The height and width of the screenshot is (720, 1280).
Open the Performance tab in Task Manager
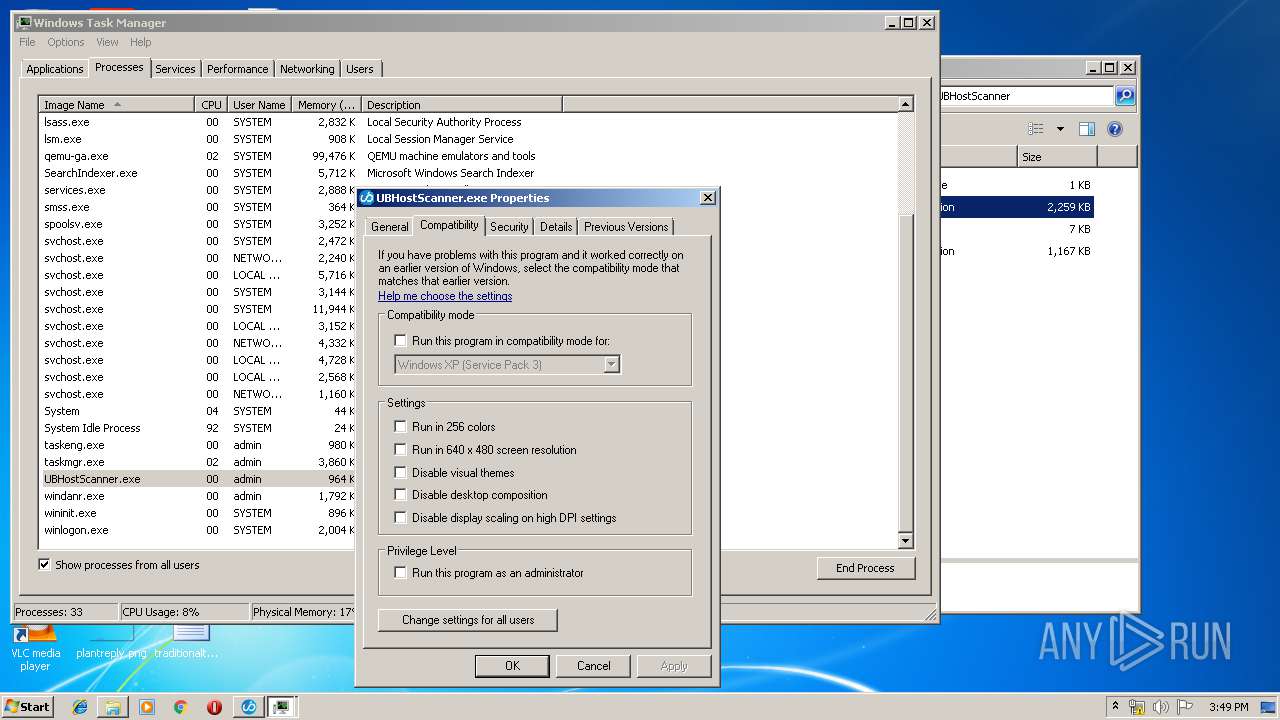point(237,69)
